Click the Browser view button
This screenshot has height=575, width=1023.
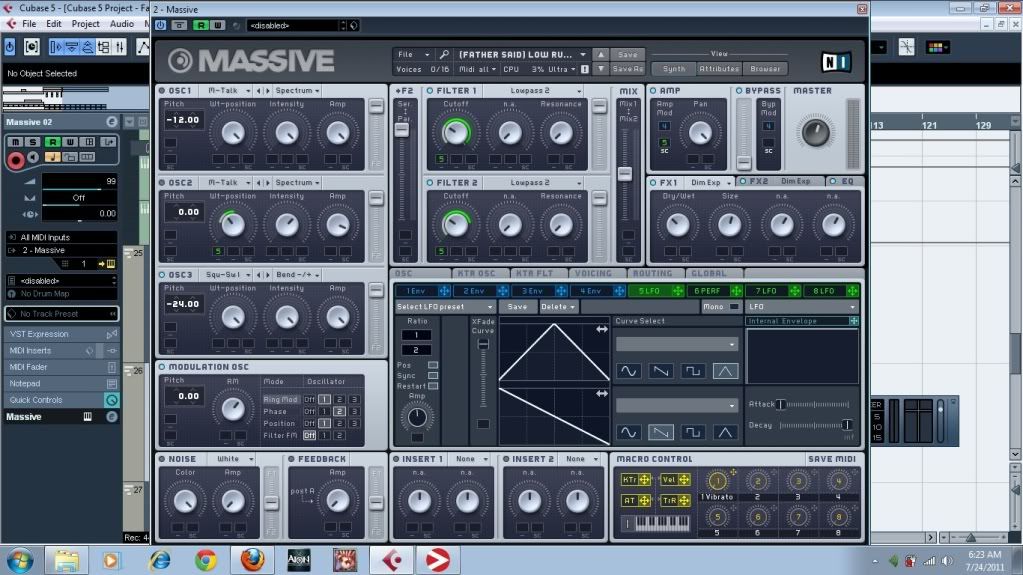[x=765, y=69]
